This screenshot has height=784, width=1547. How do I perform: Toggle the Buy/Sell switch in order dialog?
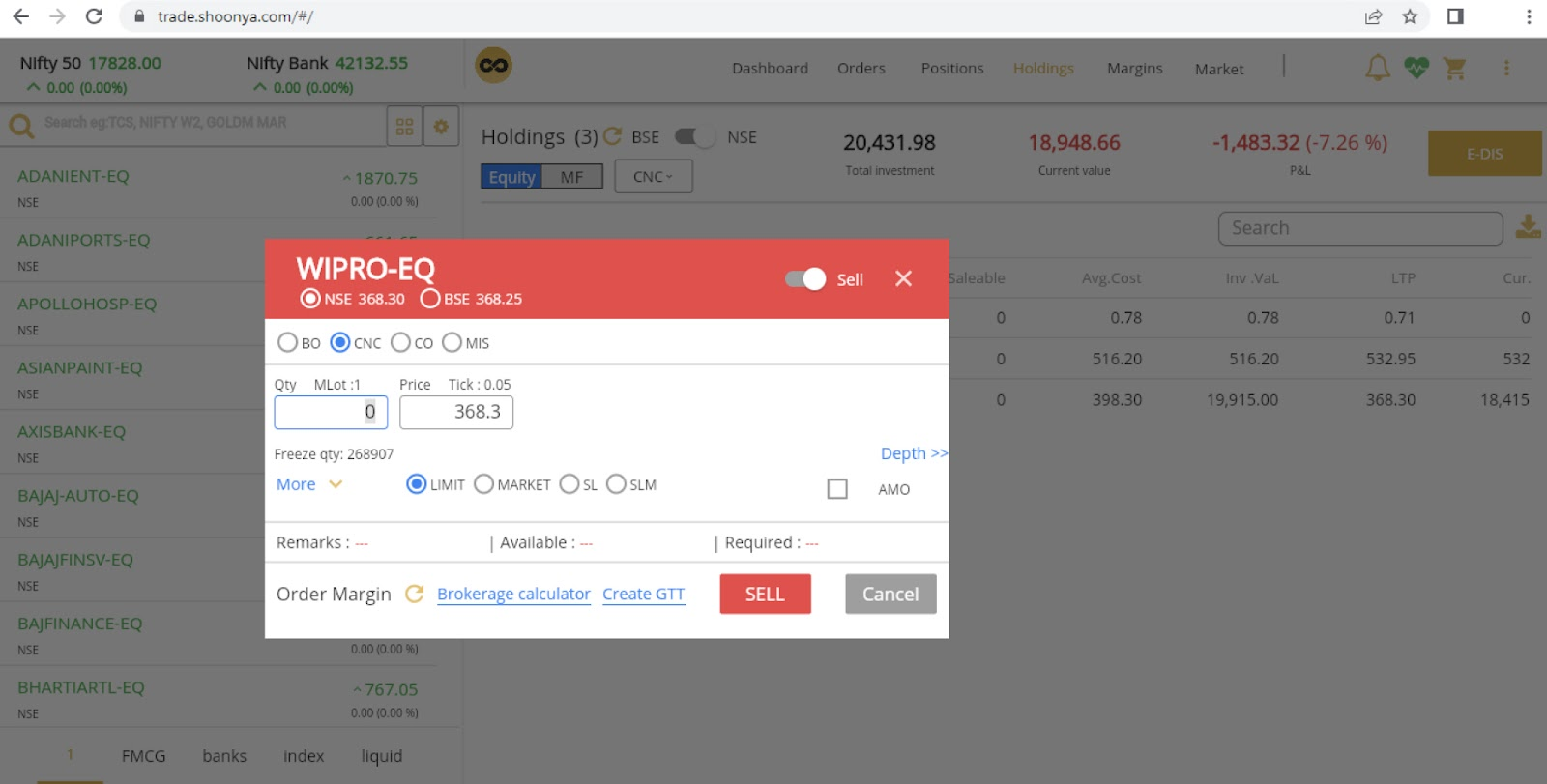pos(805,278)
